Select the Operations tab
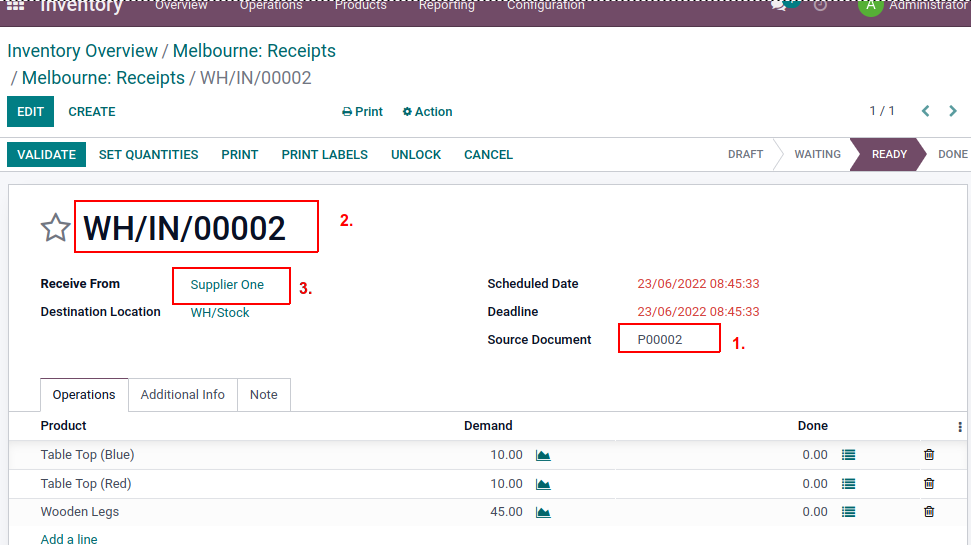The width and height of the screenshot is (971, 545). tap(84, 395)
